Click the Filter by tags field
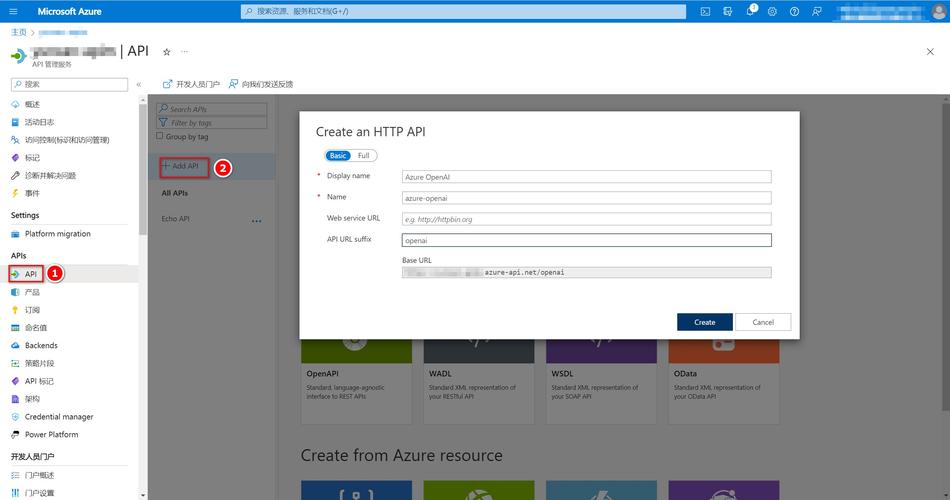The width and height of the screenshot is (950, 500). (211, 122)
